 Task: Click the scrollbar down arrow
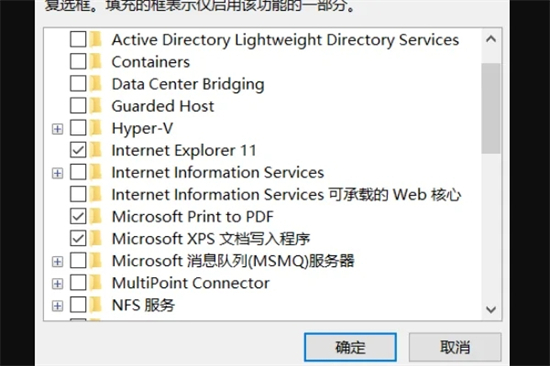click(491, 309)
